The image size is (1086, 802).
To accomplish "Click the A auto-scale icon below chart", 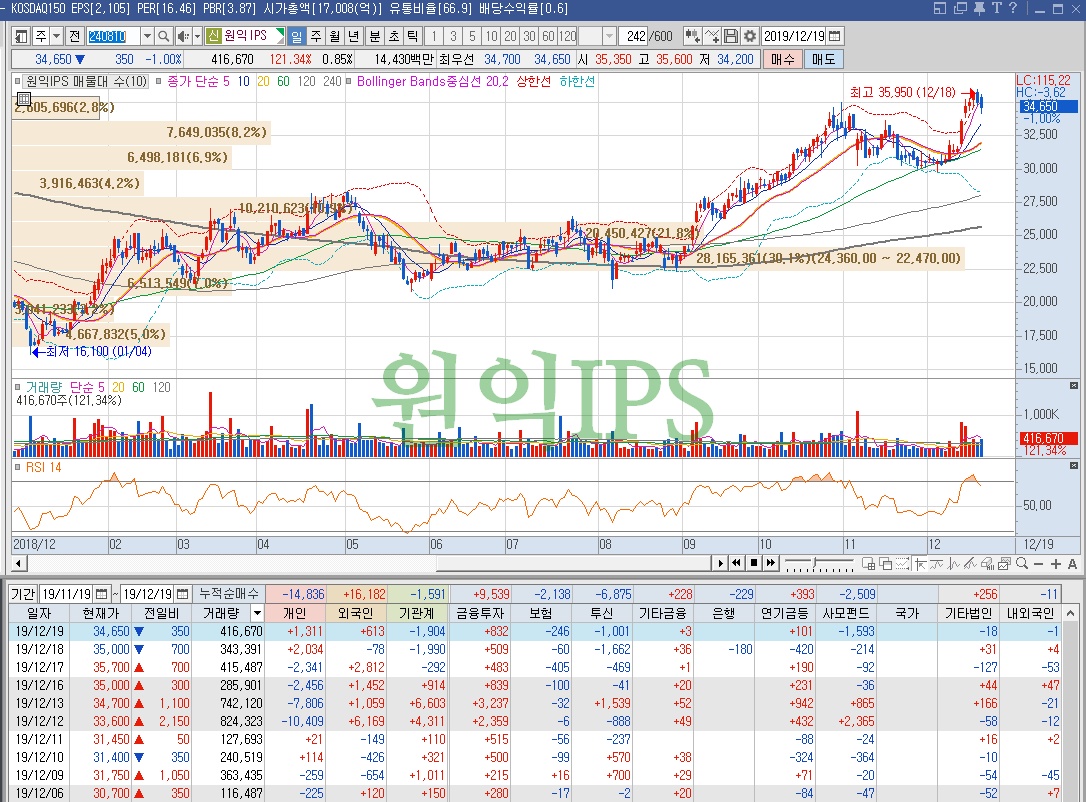I will tap(1072, 564).
